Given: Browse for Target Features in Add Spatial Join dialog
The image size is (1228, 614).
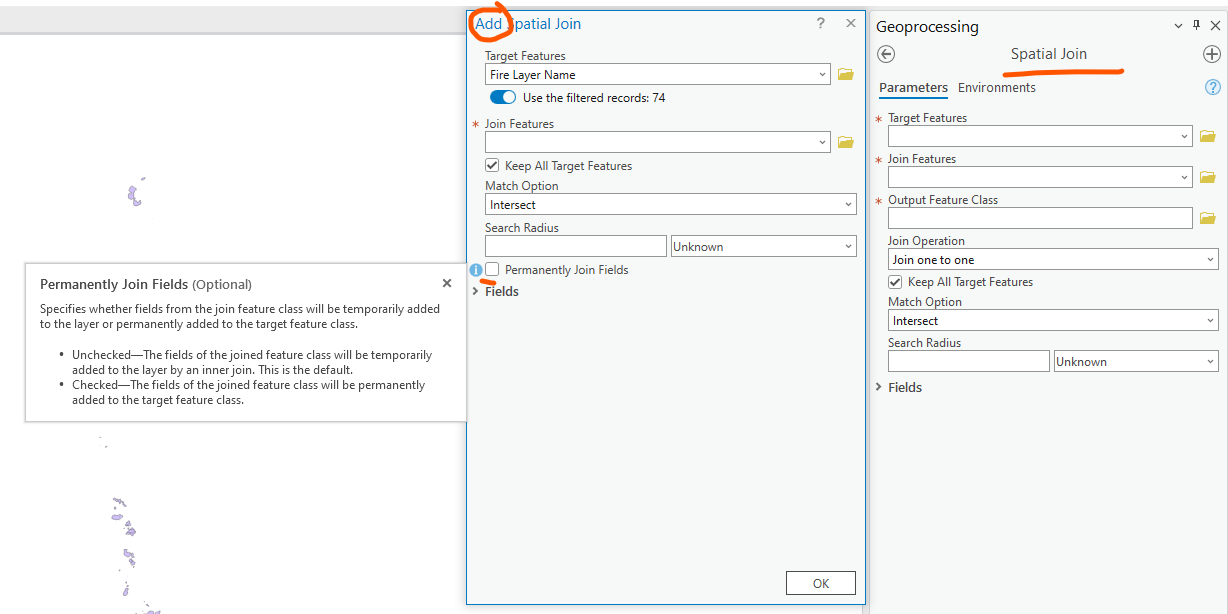Looking at the screenshot, I should point(845,75).
